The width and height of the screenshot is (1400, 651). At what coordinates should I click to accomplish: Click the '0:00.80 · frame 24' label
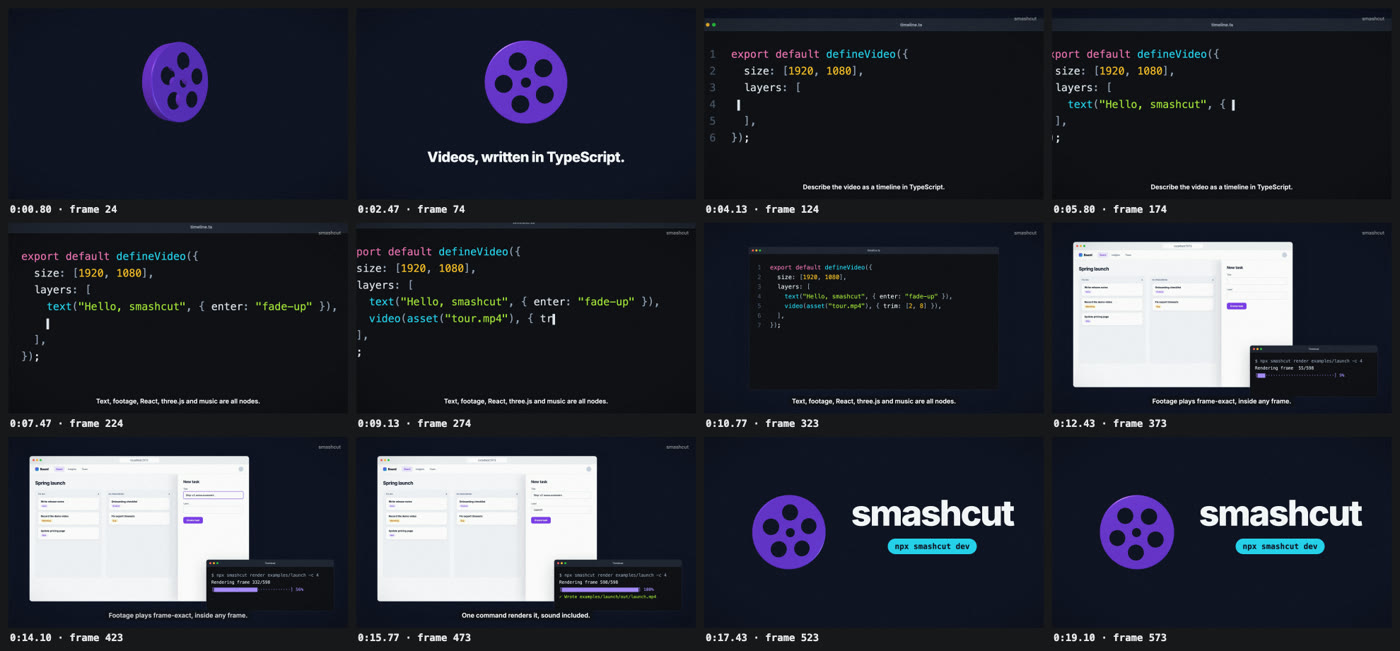pyautogui.click(x=63, y=209)
